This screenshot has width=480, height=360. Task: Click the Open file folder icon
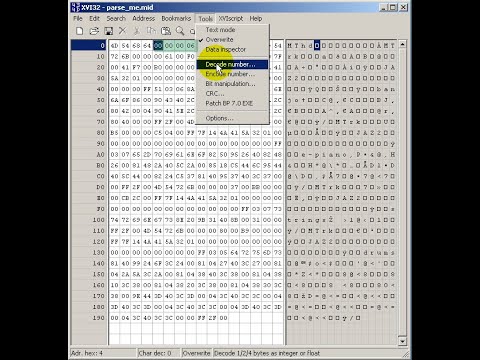coord(94,31)
